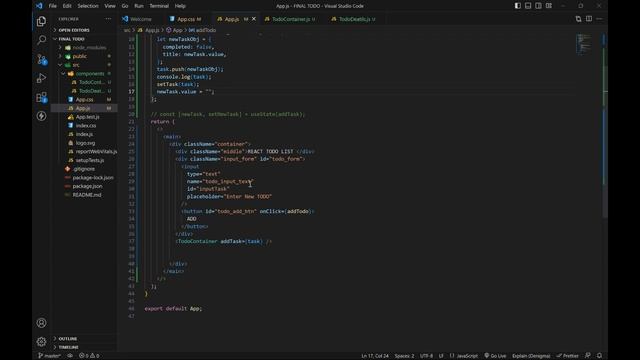Open the Explorer view in activity bar
The height and width of the screenshot is (360, 640).
(41, 21)
